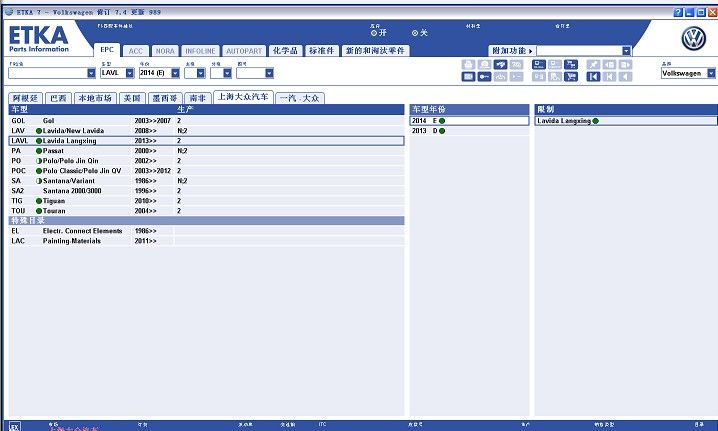Select the Painting Materials row
The width and height of the screenshot is (718, 431).
pyautogui.click(x=207, y=241)
